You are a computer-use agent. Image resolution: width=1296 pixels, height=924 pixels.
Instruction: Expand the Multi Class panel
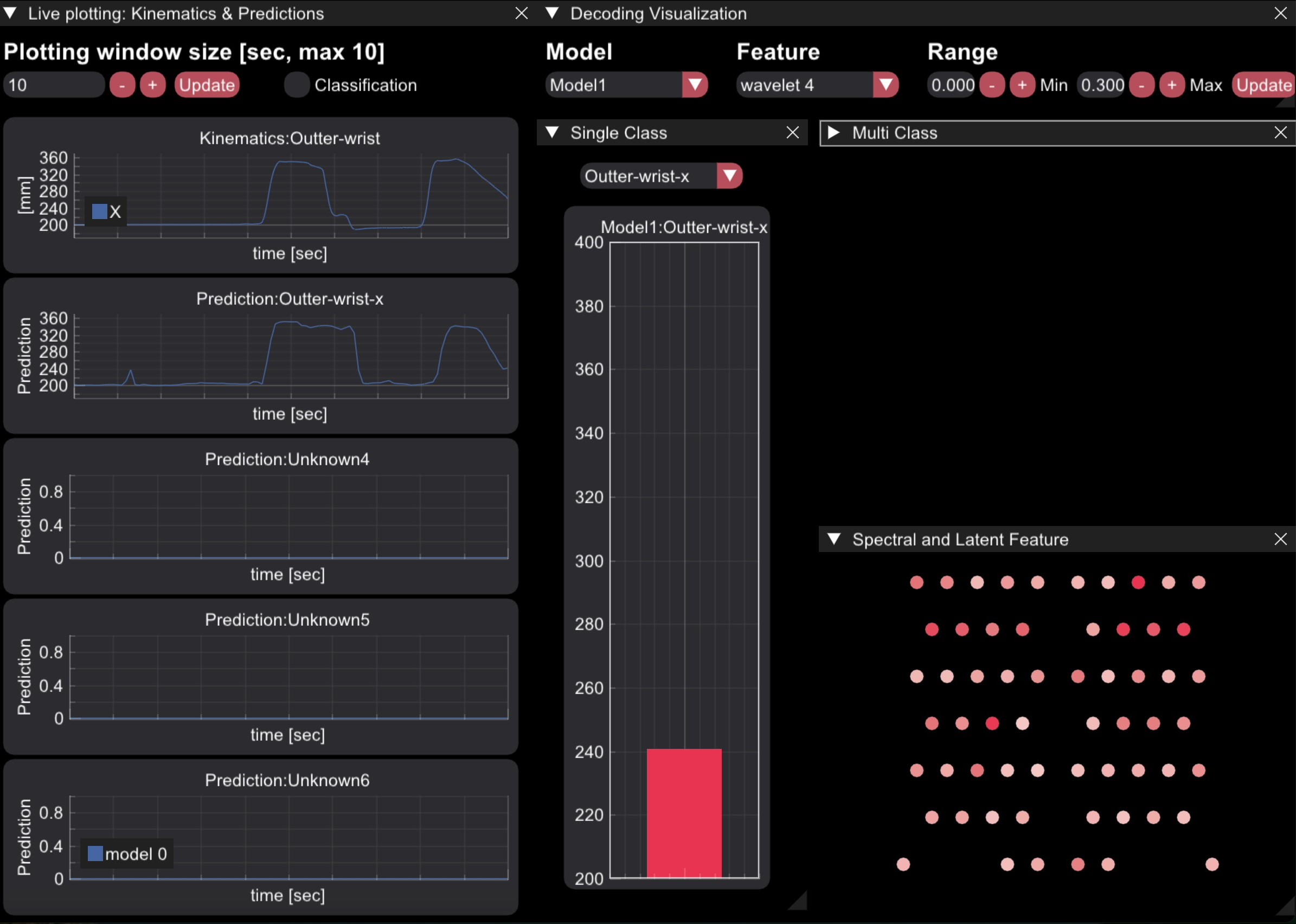[833, 132]
